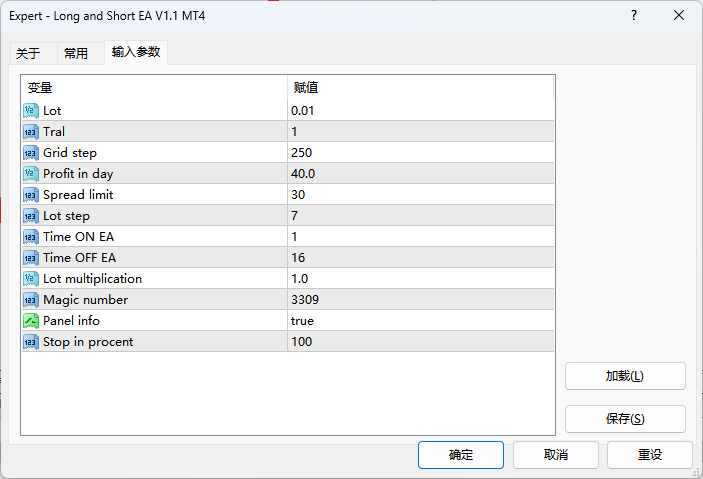Viewport: 703px width, 479px height.
Task: Click the 'Grid step' variable name
Action: pos(70,153)
